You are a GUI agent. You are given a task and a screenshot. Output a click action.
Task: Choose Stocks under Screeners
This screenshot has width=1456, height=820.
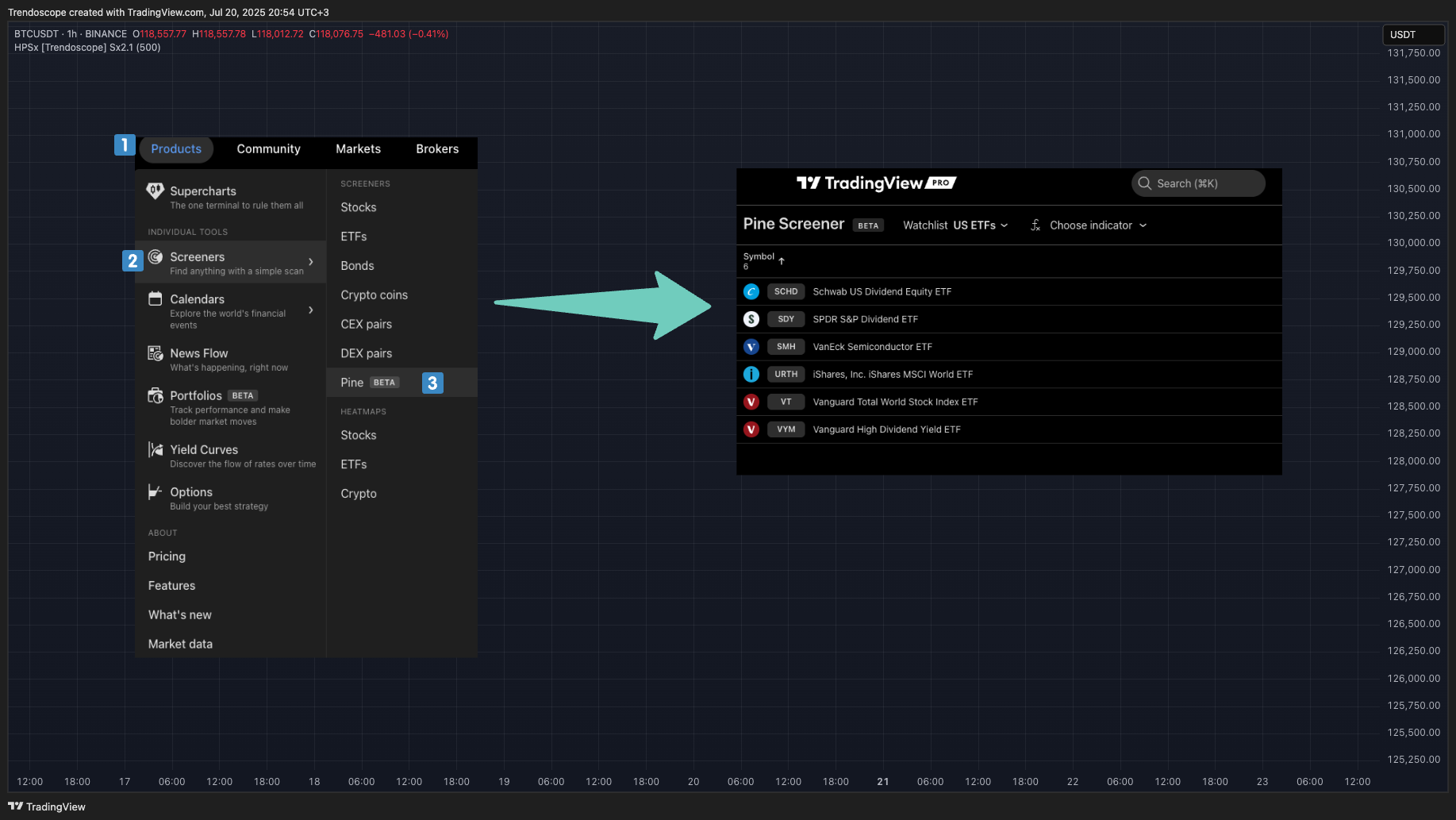pyautogui.click(x=359, y=207)
